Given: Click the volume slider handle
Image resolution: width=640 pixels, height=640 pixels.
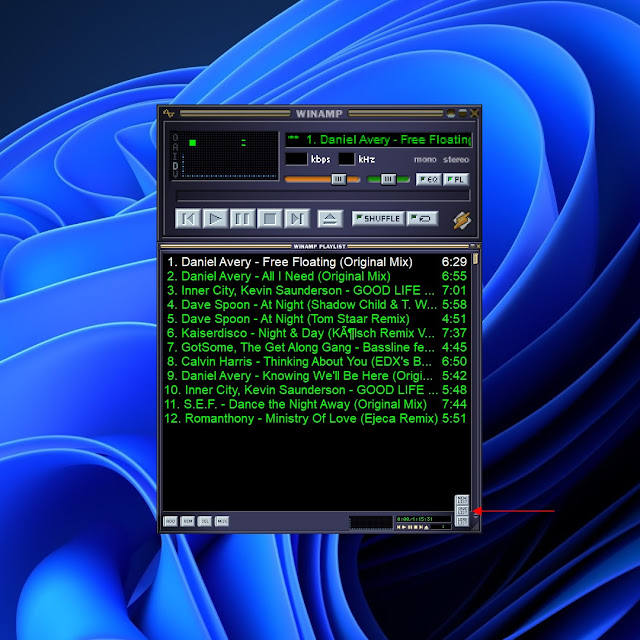Looking at the screenshot, I should tap(338, 179).
